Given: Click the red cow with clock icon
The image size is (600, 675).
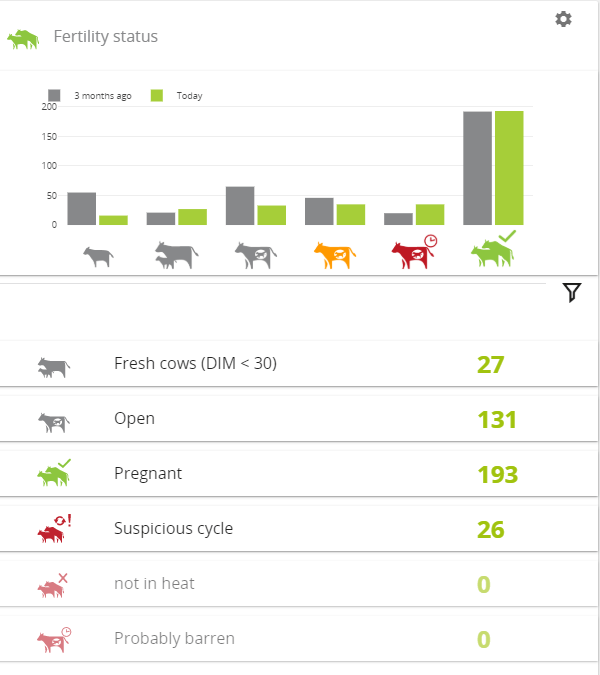Looking at the screenshot, I should tap(414, 252).
